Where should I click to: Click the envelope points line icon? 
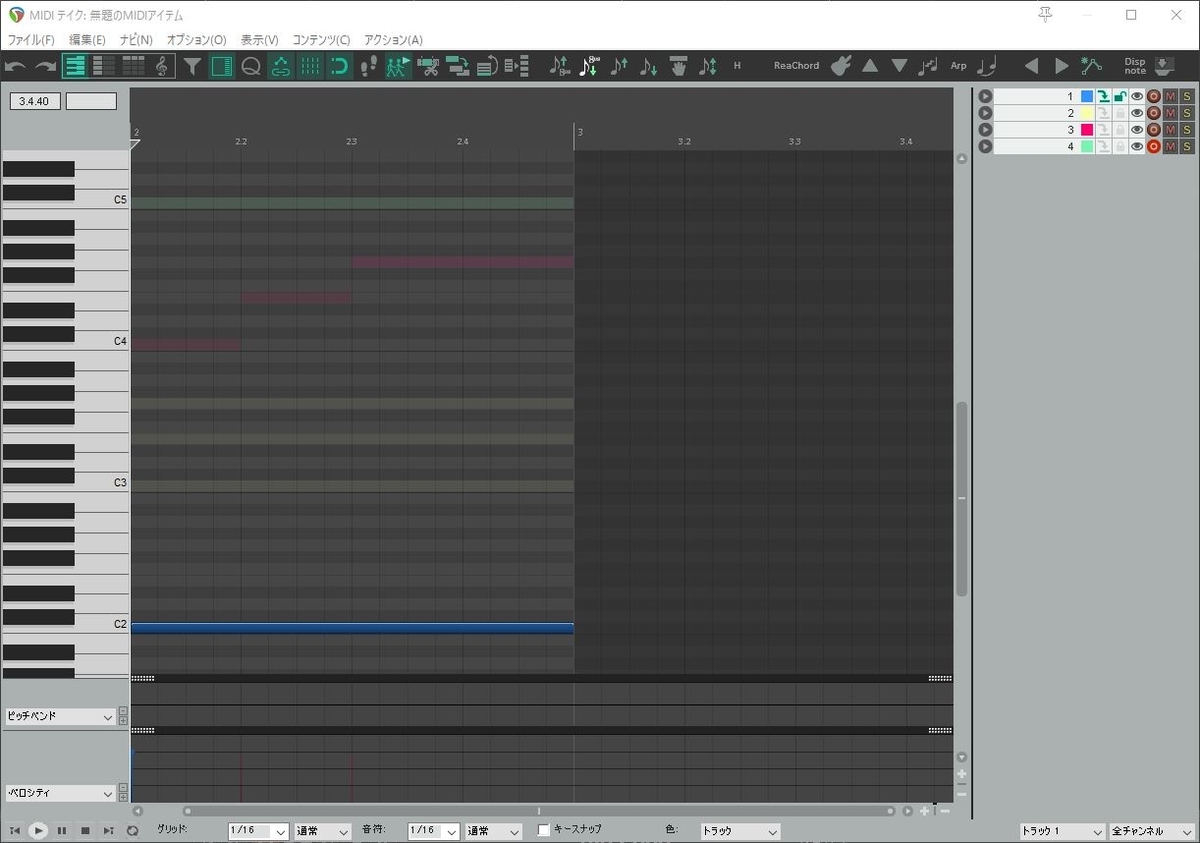1091,66
